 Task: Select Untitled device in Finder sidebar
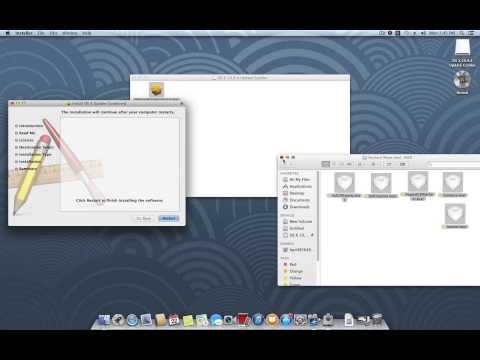coord(293,228)
